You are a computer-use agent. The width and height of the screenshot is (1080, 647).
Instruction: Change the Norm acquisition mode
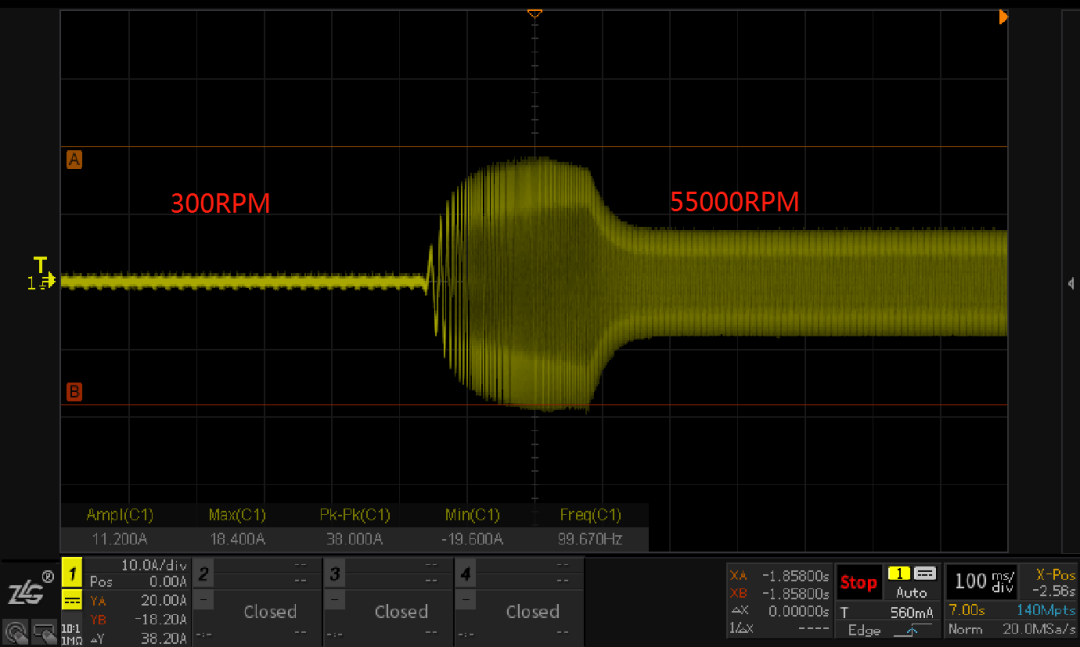pos(964,629)
